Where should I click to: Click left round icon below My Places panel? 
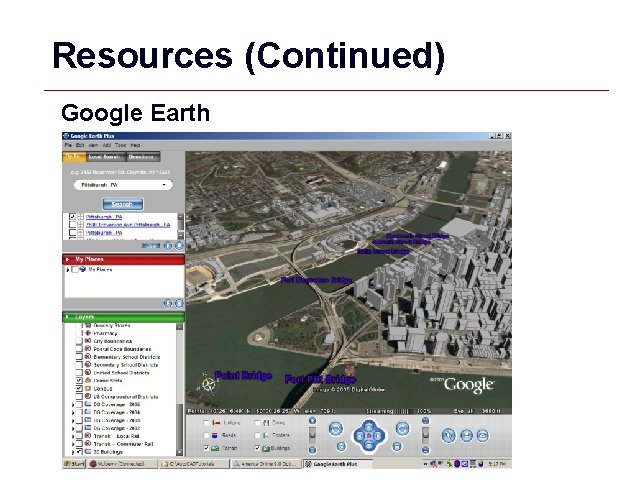(168, 303)
